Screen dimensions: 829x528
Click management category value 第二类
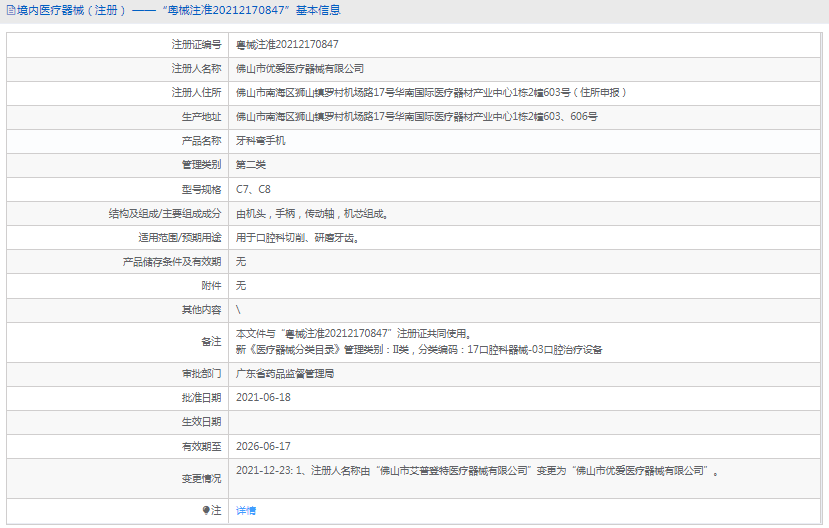point(251,165)
